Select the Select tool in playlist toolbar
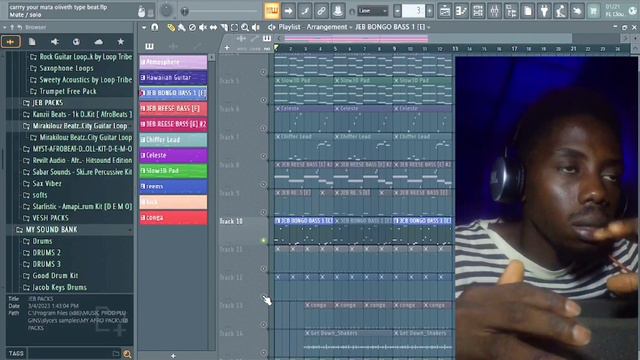Viewport: 640px width, 360px height. click(x=234, y=27)
